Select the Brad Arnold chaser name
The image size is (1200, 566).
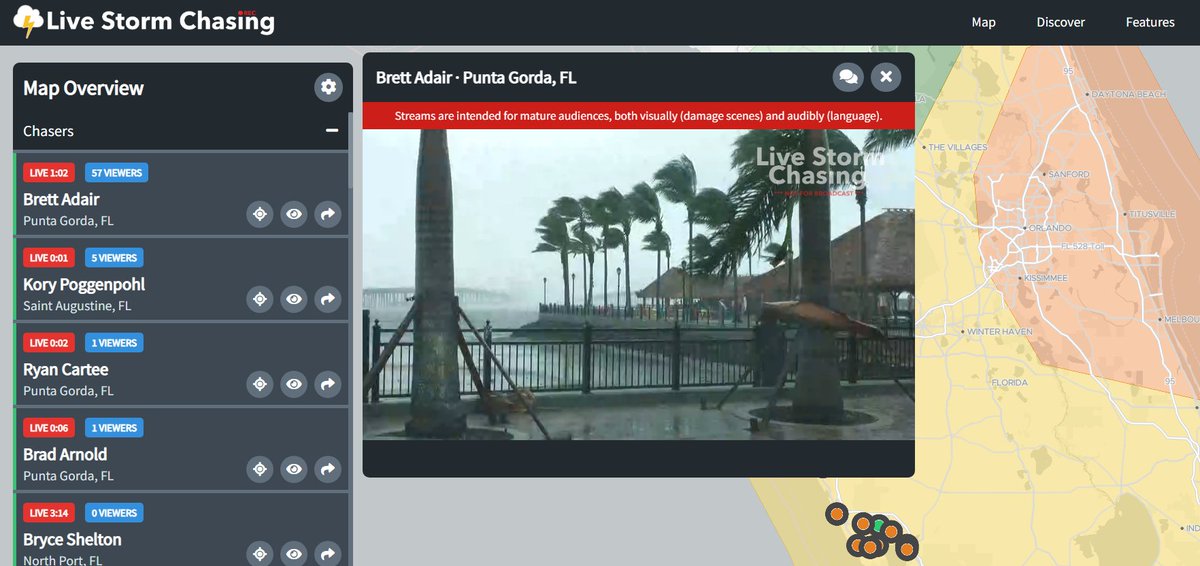[x=65, y=454]
